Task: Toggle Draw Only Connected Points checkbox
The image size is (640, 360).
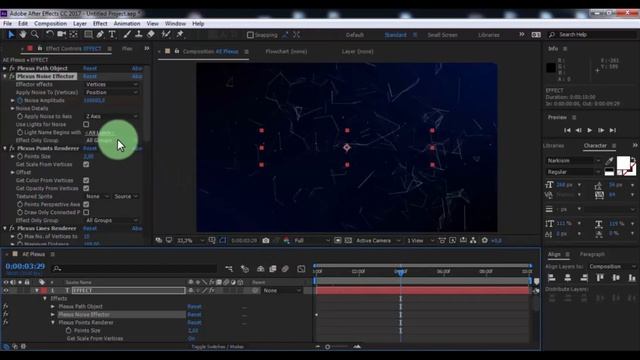Action: [x=86, y=212]
